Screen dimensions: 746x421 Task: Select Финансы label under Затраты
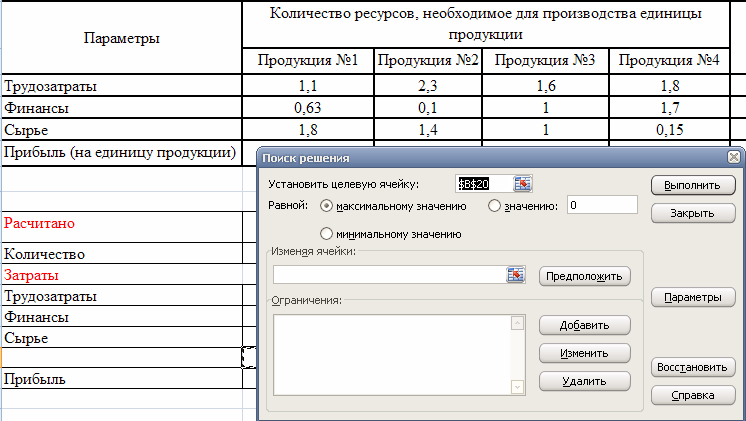[122, 316]
